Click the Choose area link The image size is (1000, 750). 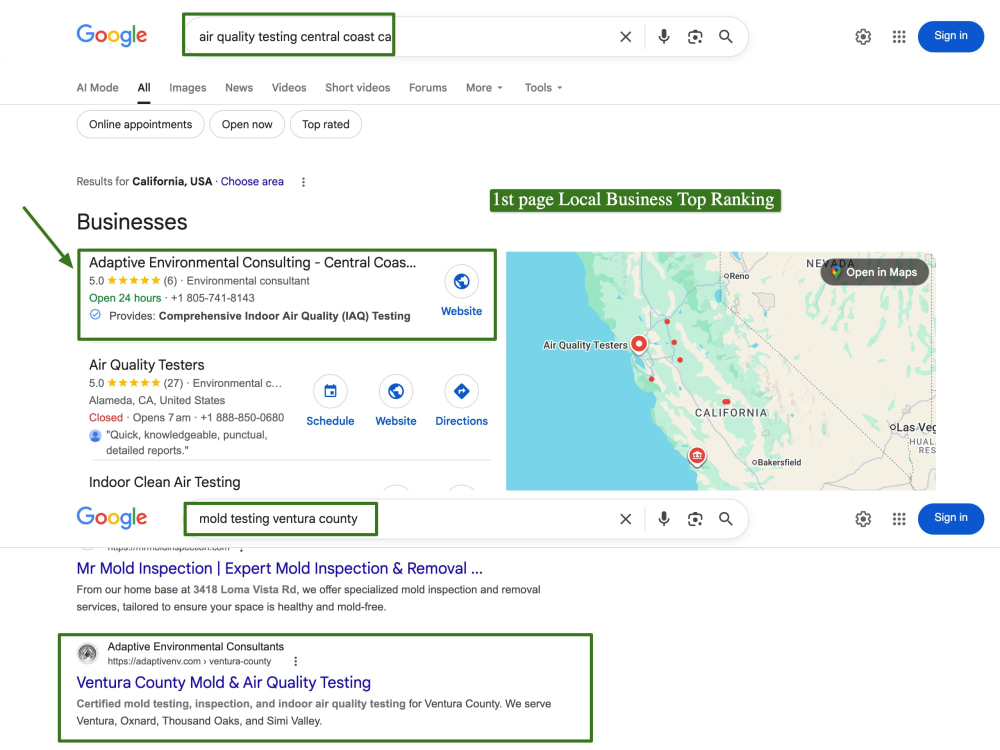coord(252,181)
